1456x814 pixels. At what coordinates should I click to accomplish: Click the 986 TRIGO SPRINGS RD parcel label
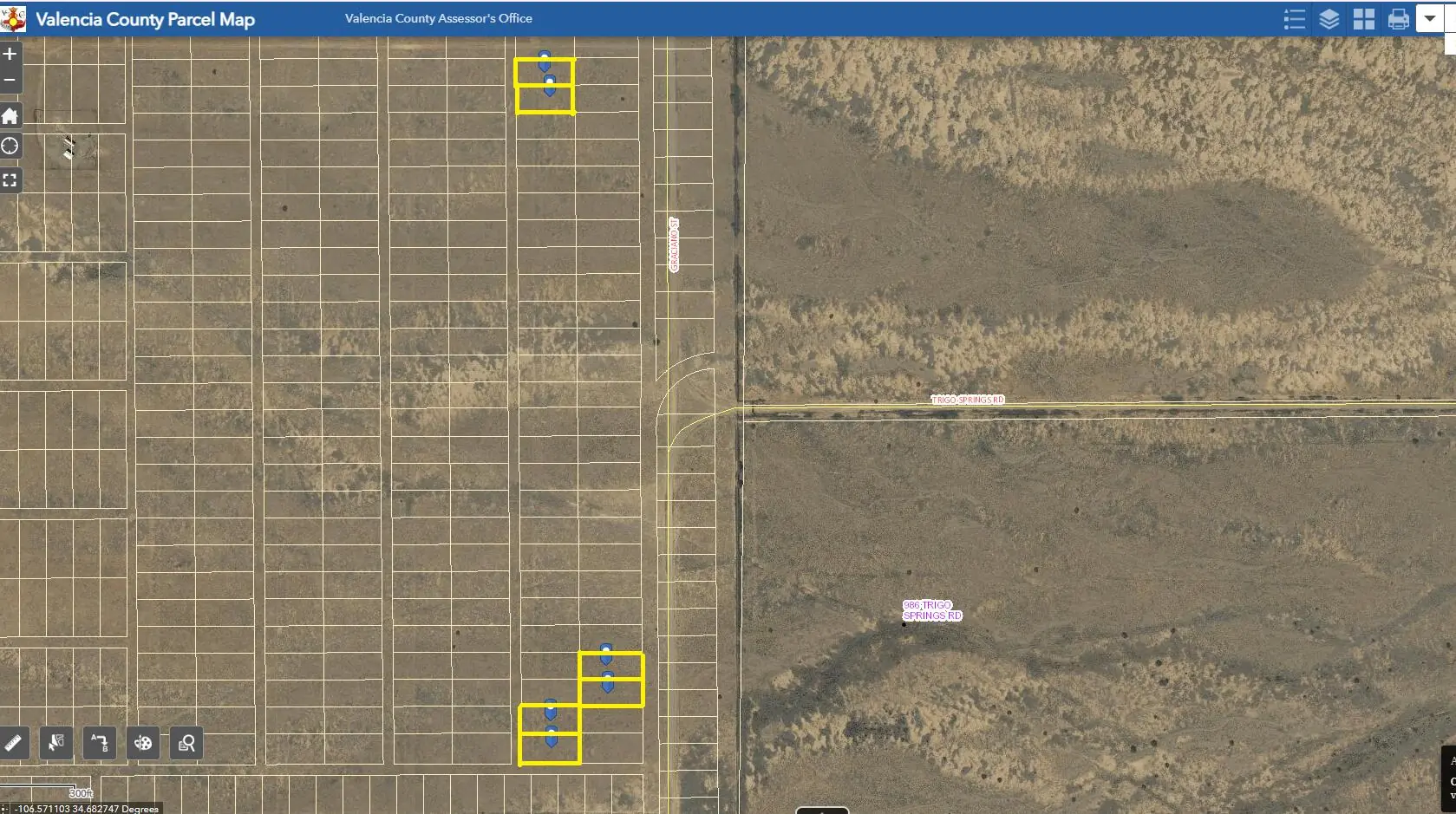(931, 610)
